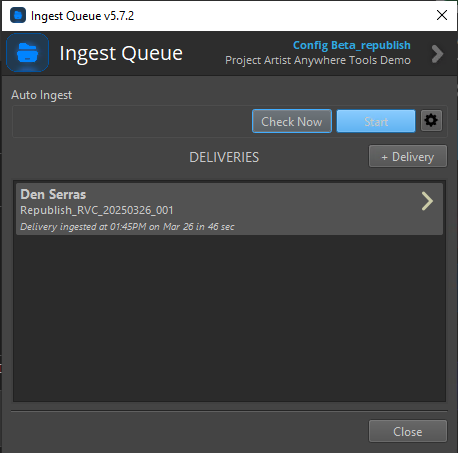458x453 pixels.
Task: Click the small app icon in title bar
Action: pyautogui.click(x=18, y=15)
